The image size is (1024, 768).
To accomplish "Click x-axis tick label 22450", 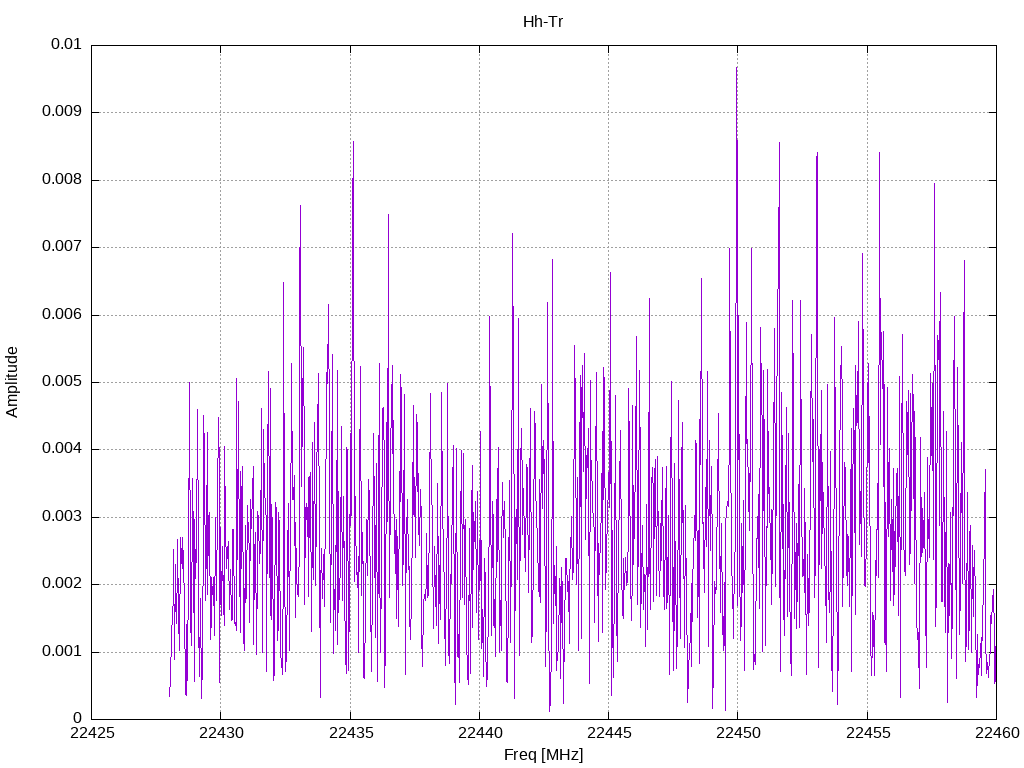I will [x=739, y=733].
